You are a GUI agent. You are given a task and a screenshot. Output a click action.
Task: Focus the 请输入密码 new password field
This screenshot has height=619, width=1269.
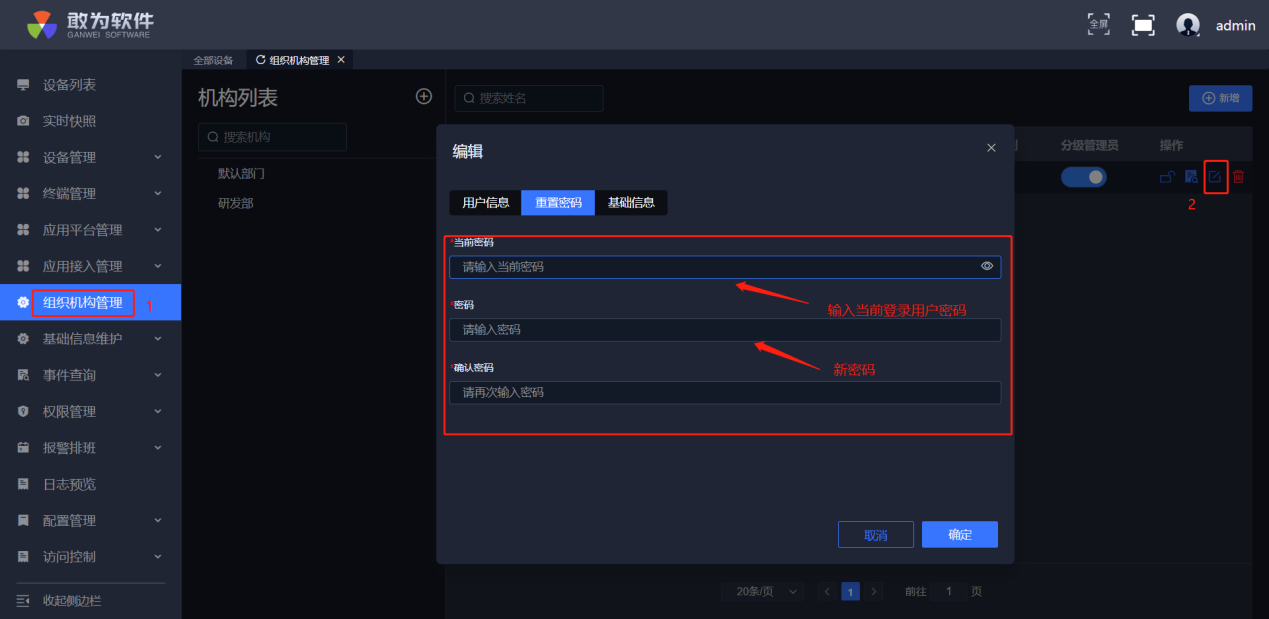[x=725, y=330]
